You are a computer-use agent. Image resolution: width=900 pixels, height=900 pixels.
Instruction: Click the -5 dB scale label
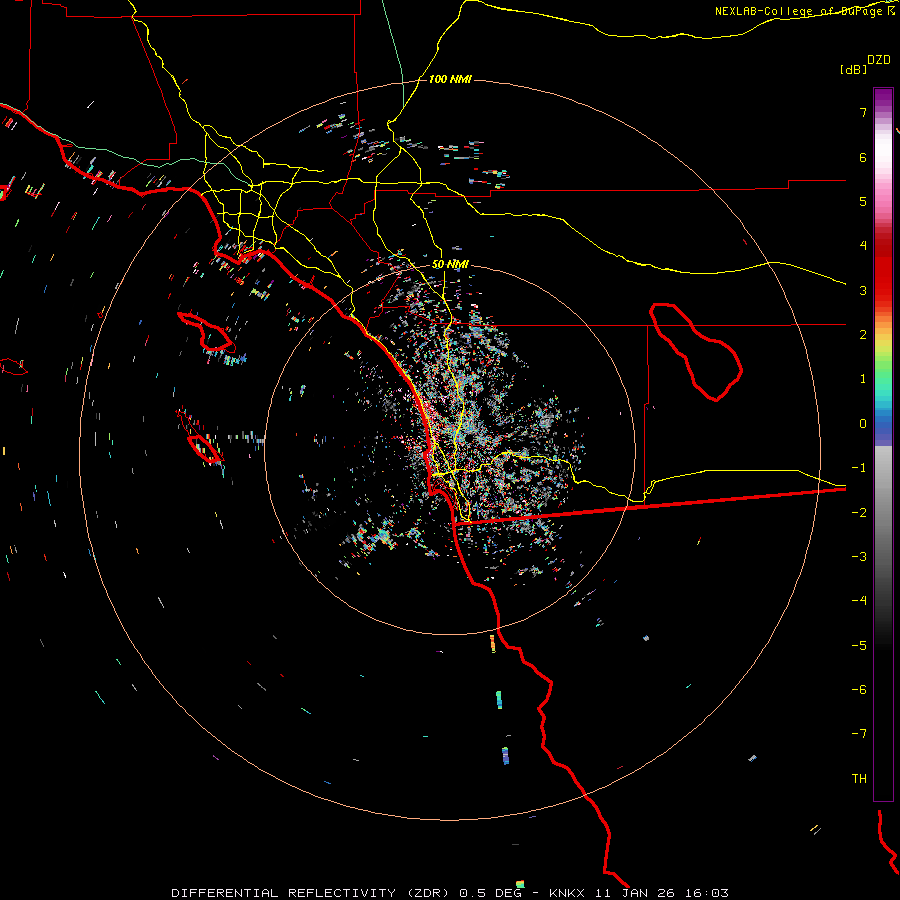(859, 646)
